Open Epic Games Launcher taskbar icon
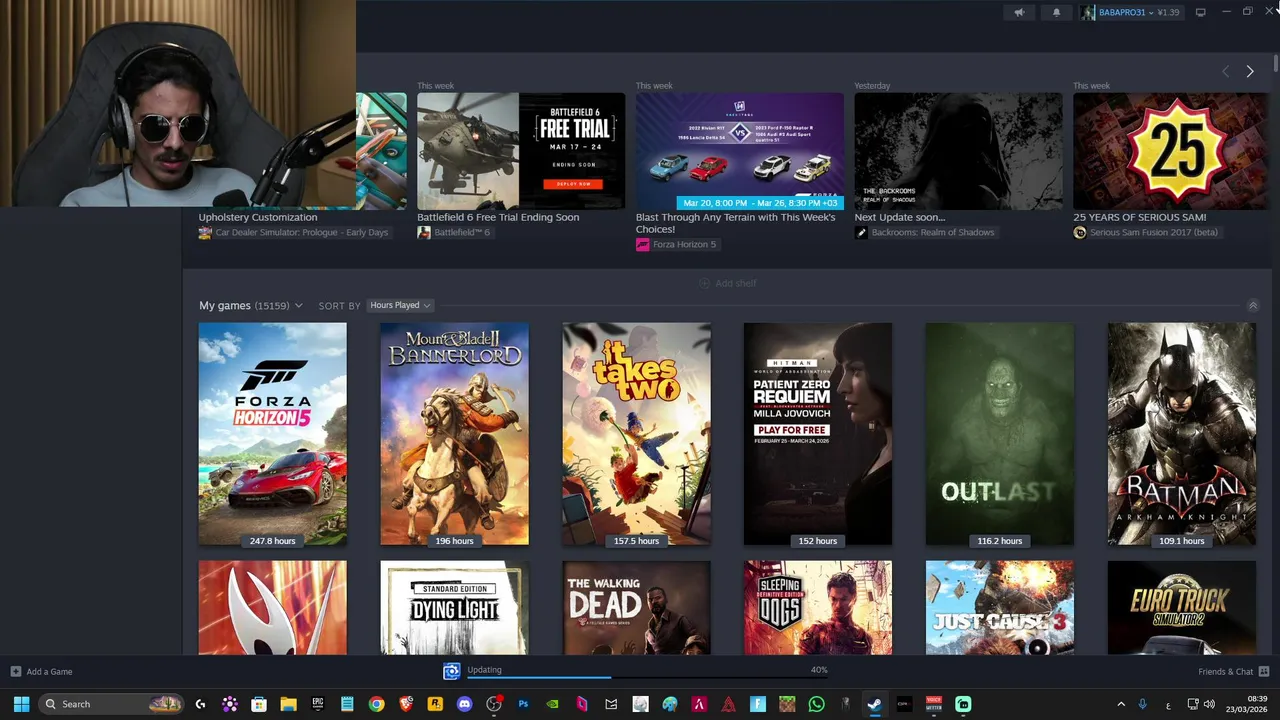This screenshot has height=720, width=1280. 318,704
